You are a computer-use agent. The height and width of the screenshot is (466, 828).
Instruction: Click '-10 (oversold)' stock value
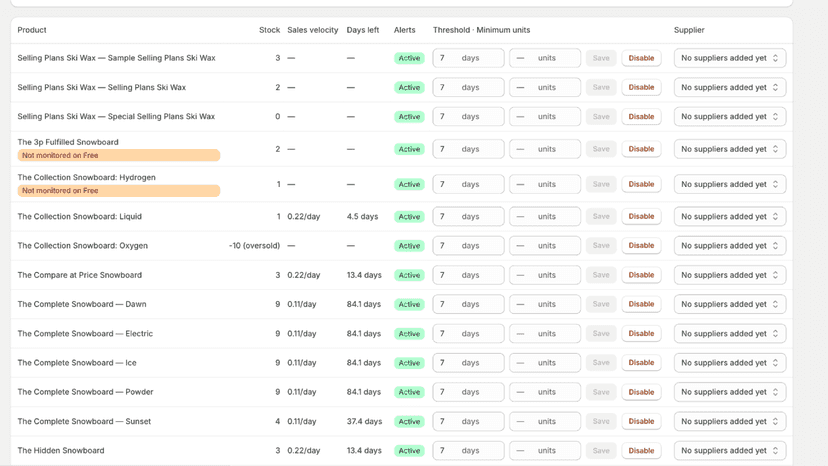(x=255, y=246)
